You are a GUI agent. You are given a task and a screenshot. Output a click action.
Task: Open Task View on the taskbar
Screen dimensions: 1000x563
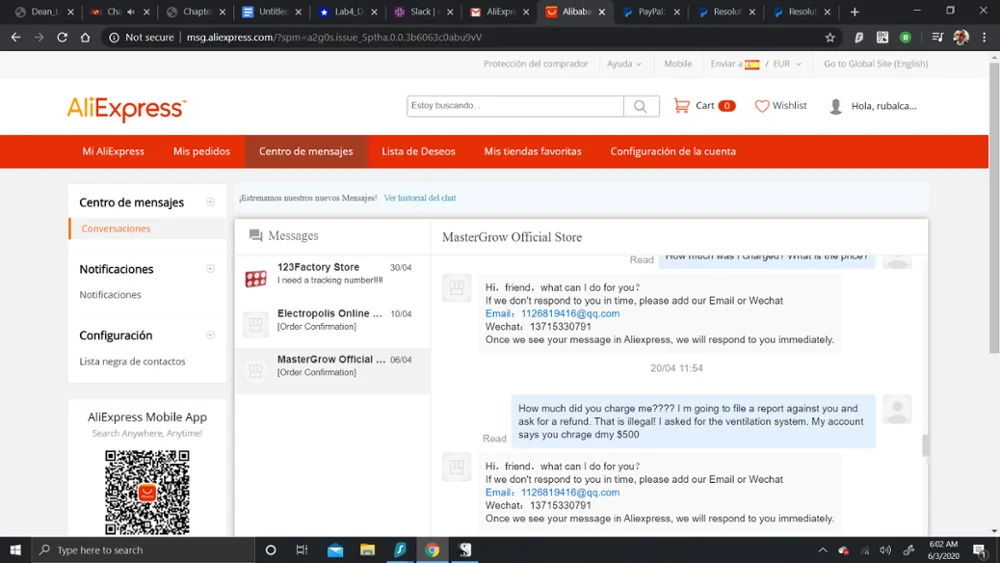tap(302, 550)
